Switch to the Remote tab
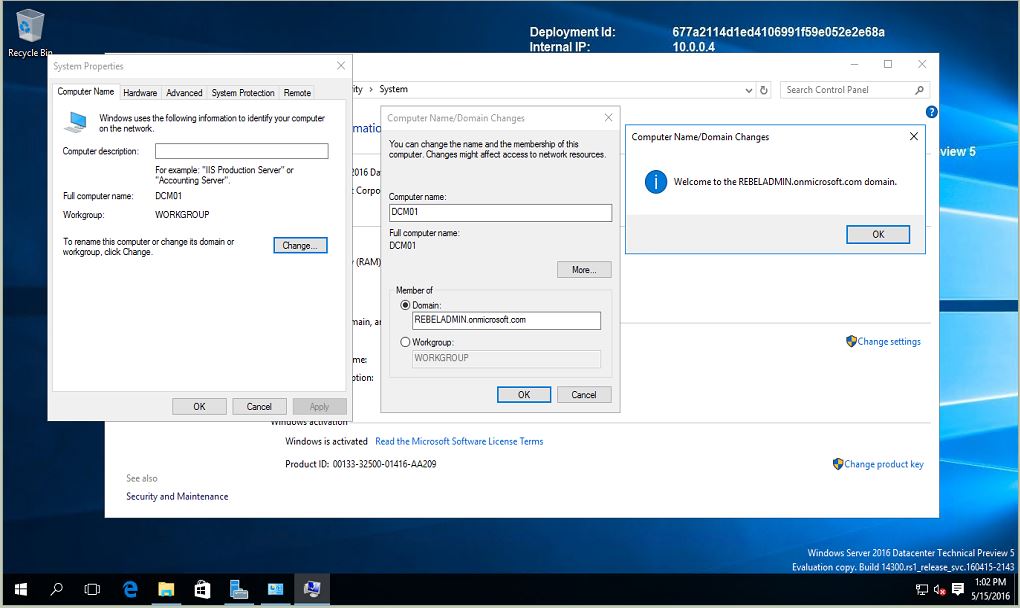The image size is (1020, 608). pos(297,93)
